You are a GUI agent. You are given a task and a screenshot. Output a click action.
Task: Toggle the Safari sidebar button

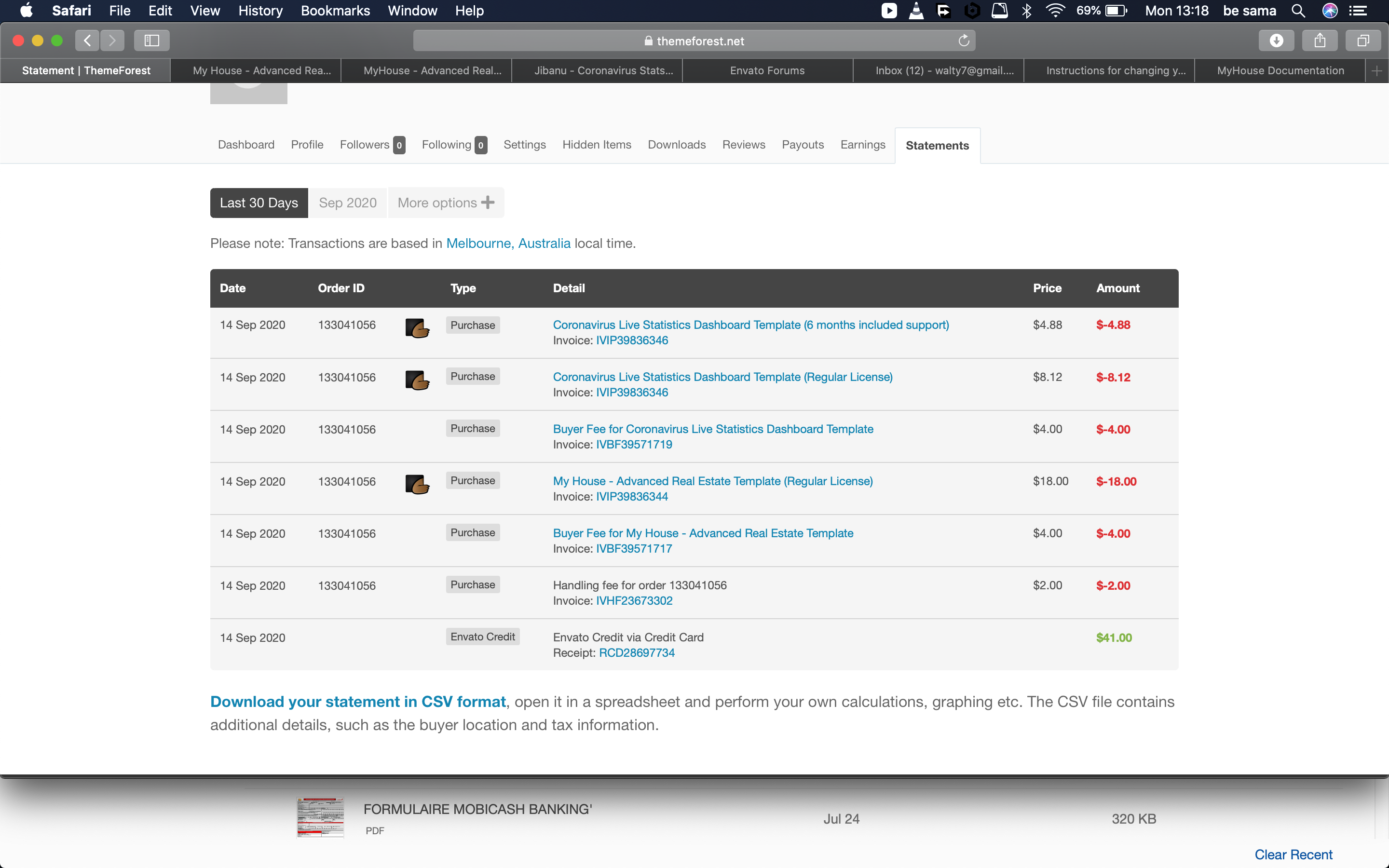(x=151, y=40)
